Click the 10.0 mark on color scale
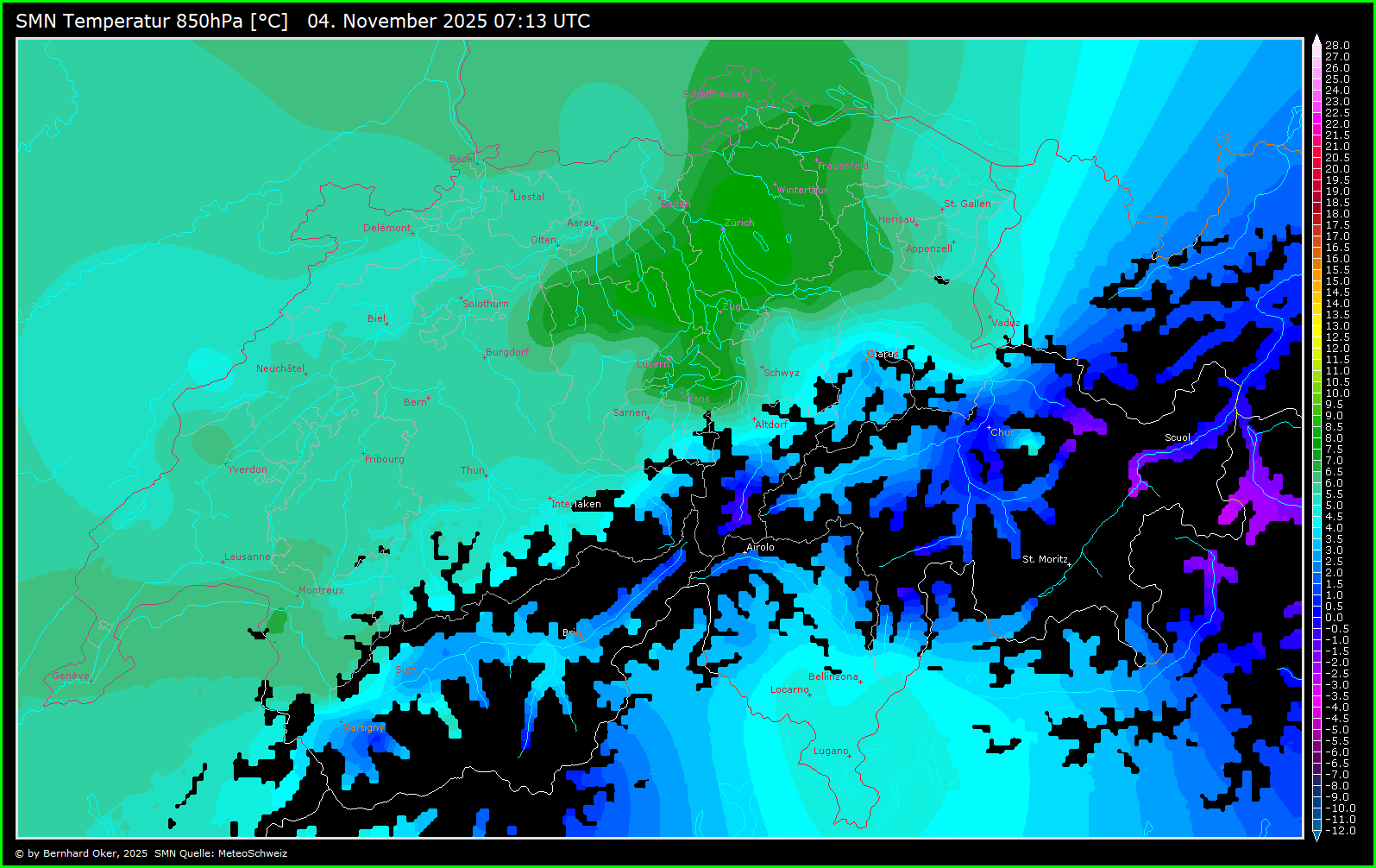The width and height of the screenshot is (1376, 868). pos(1337,393)
